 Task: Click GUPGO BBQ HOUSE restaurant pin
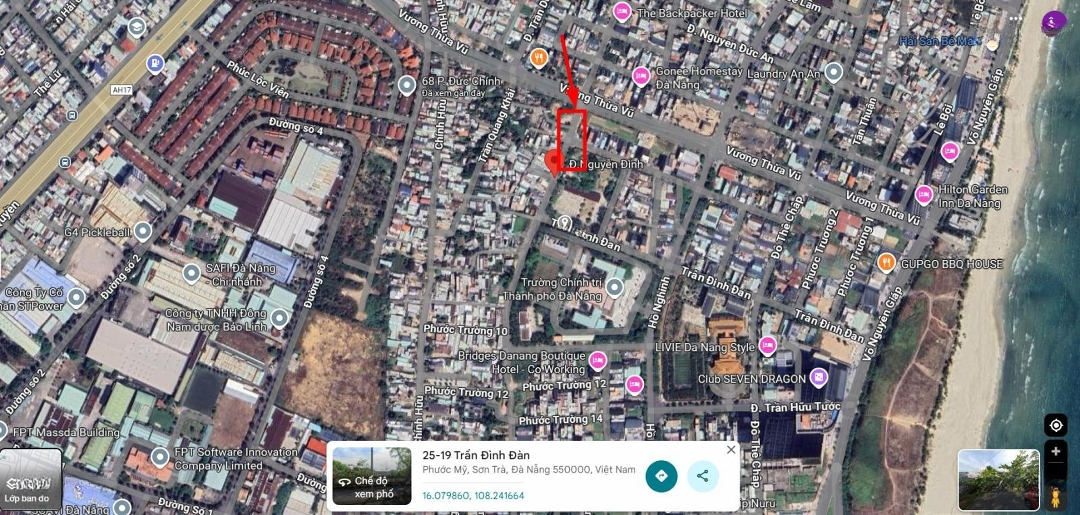tap(886, 262)
